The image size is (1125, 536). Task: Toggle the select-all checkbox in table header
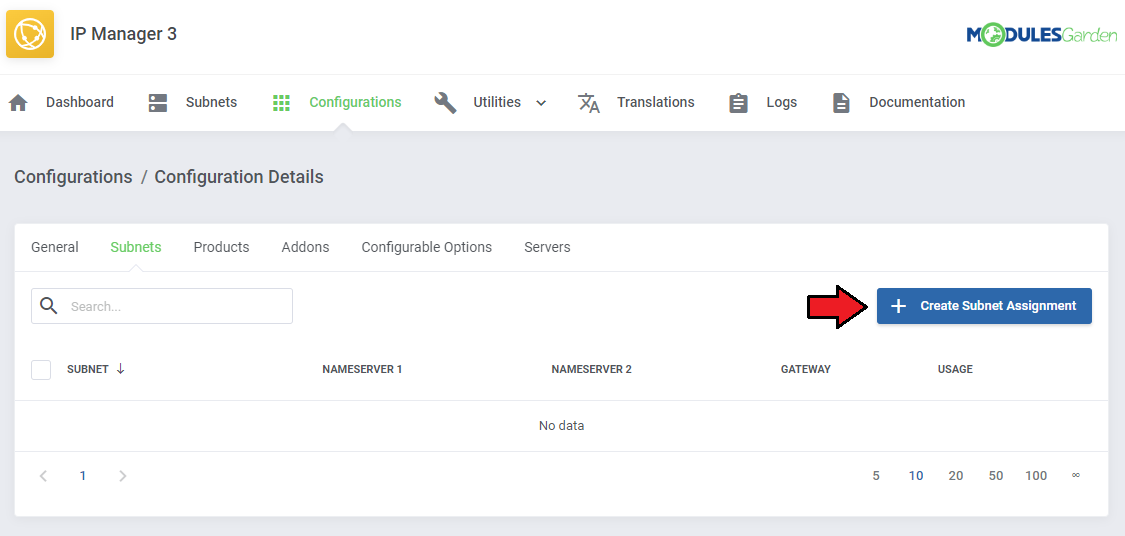[41, 370]
